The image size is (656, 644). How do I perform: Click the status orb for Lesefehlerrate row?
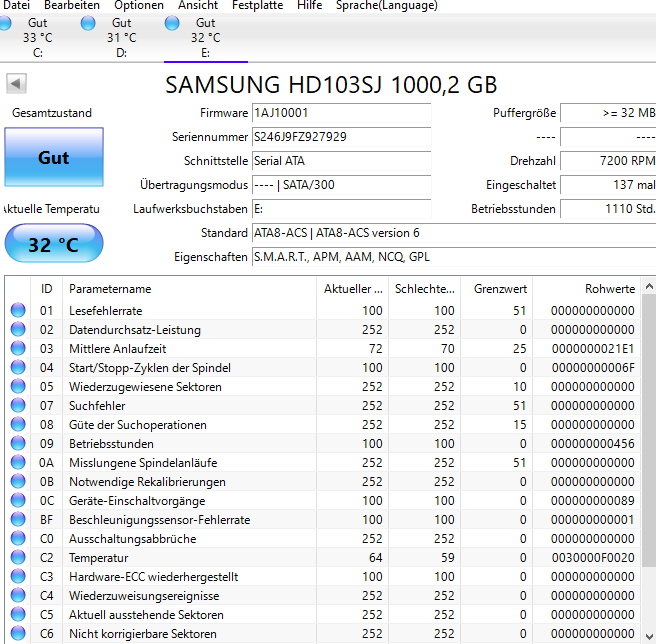(x=18, y=310)
